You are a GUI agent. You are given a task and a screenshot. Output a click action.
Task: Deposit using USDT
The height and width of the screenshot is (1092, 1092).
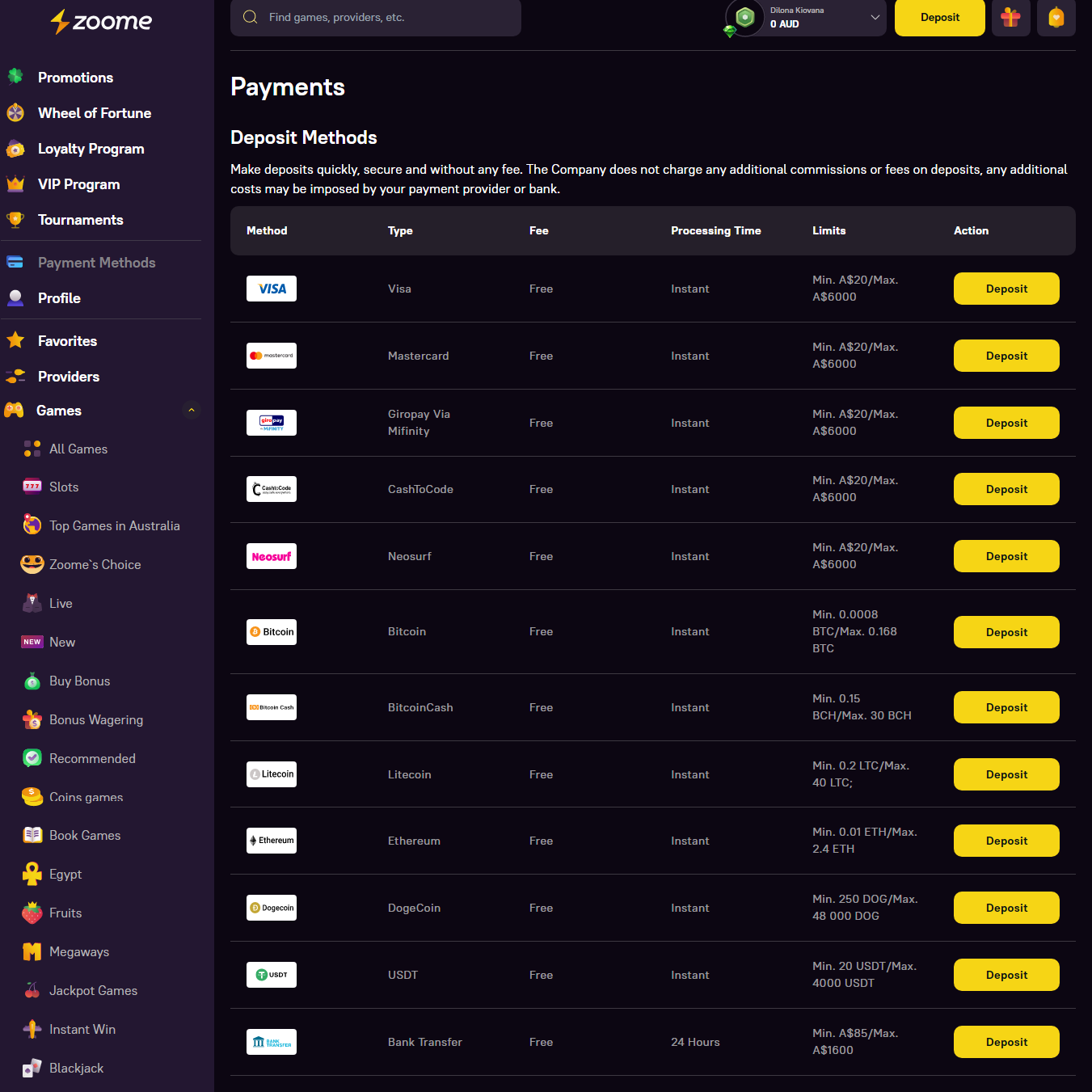pos(1006,975)
